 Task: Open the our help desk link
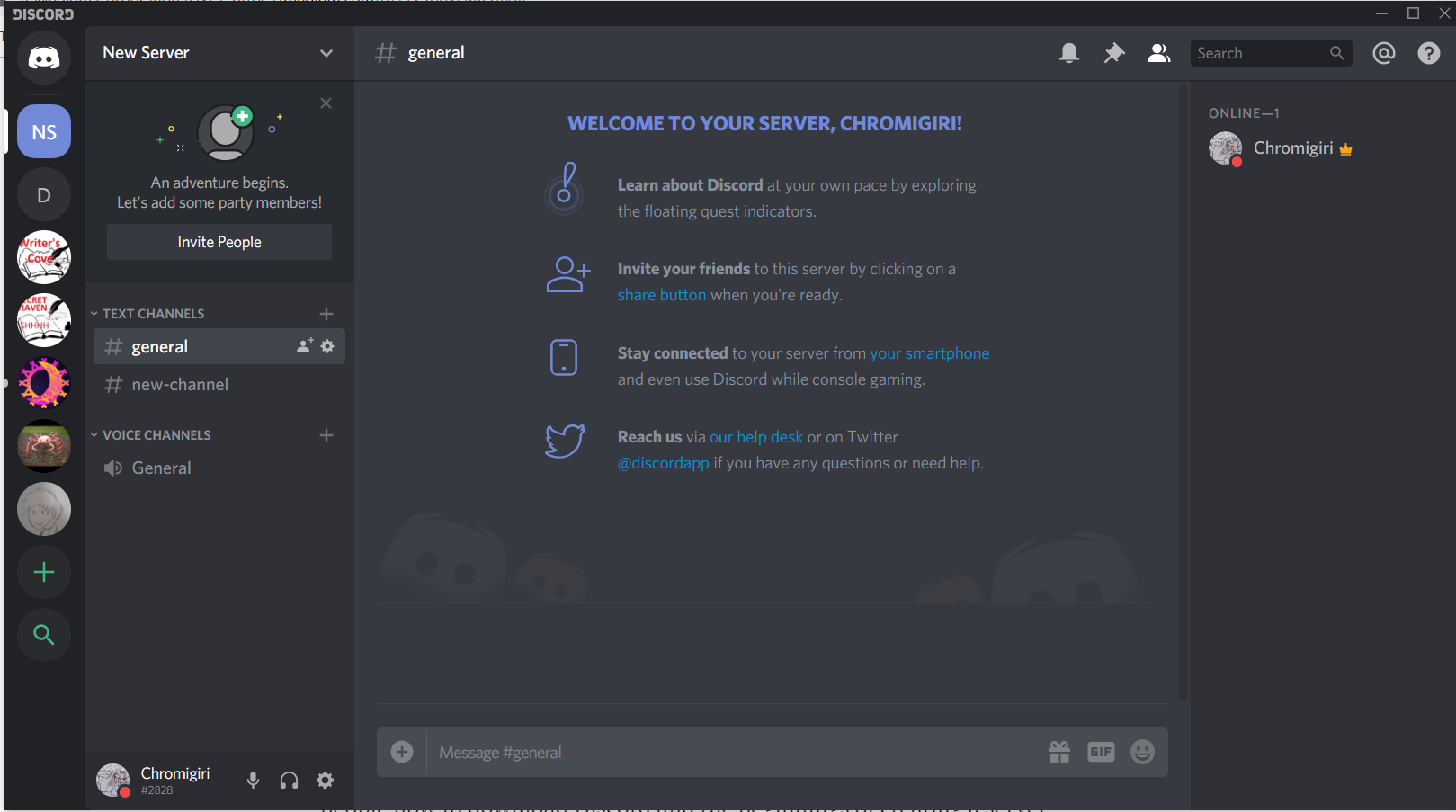pos(756,437)
